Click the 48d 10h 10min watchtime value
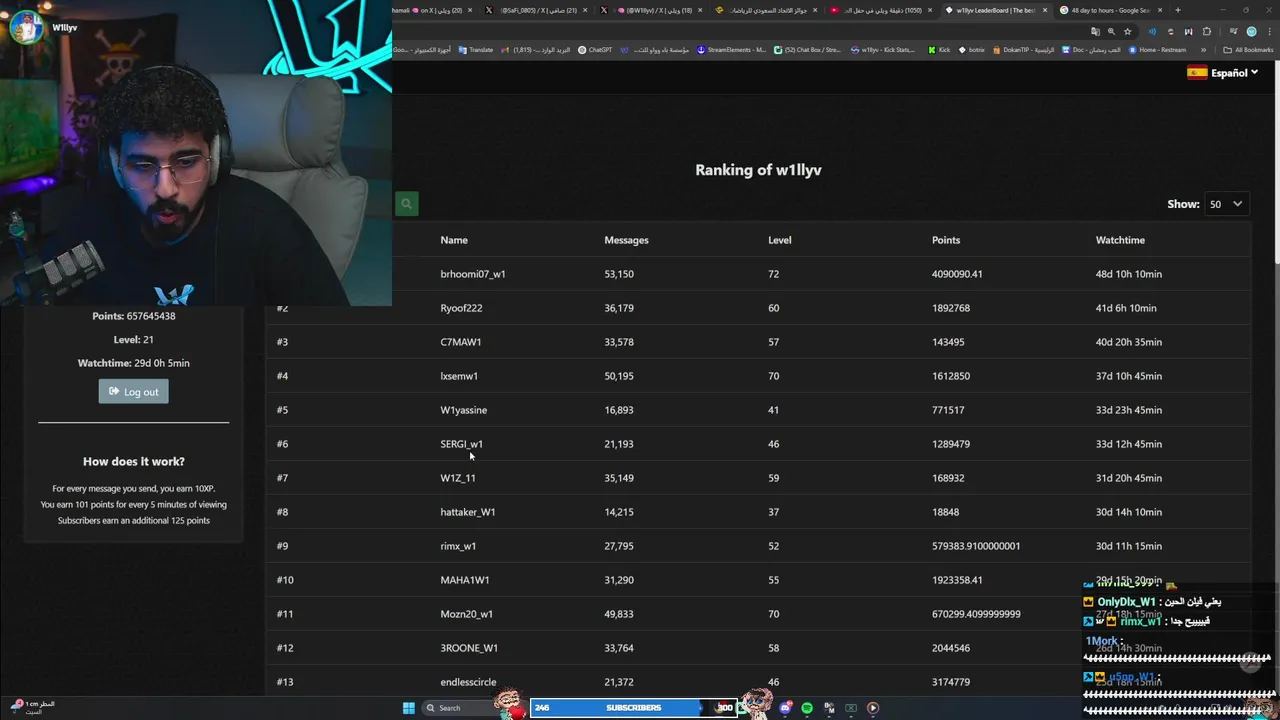 [x=1129, y=274]
